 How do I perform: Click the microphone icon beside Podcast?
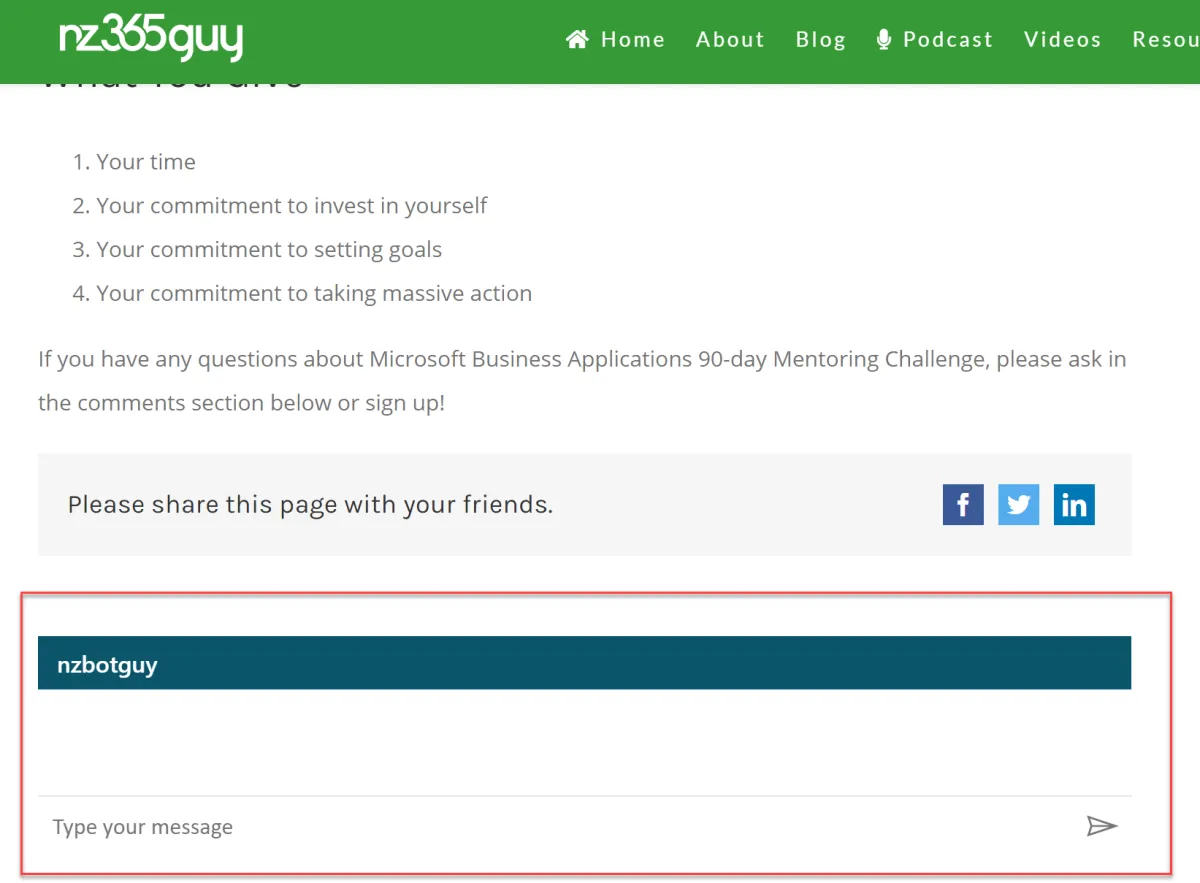click(x=883, y=39)
